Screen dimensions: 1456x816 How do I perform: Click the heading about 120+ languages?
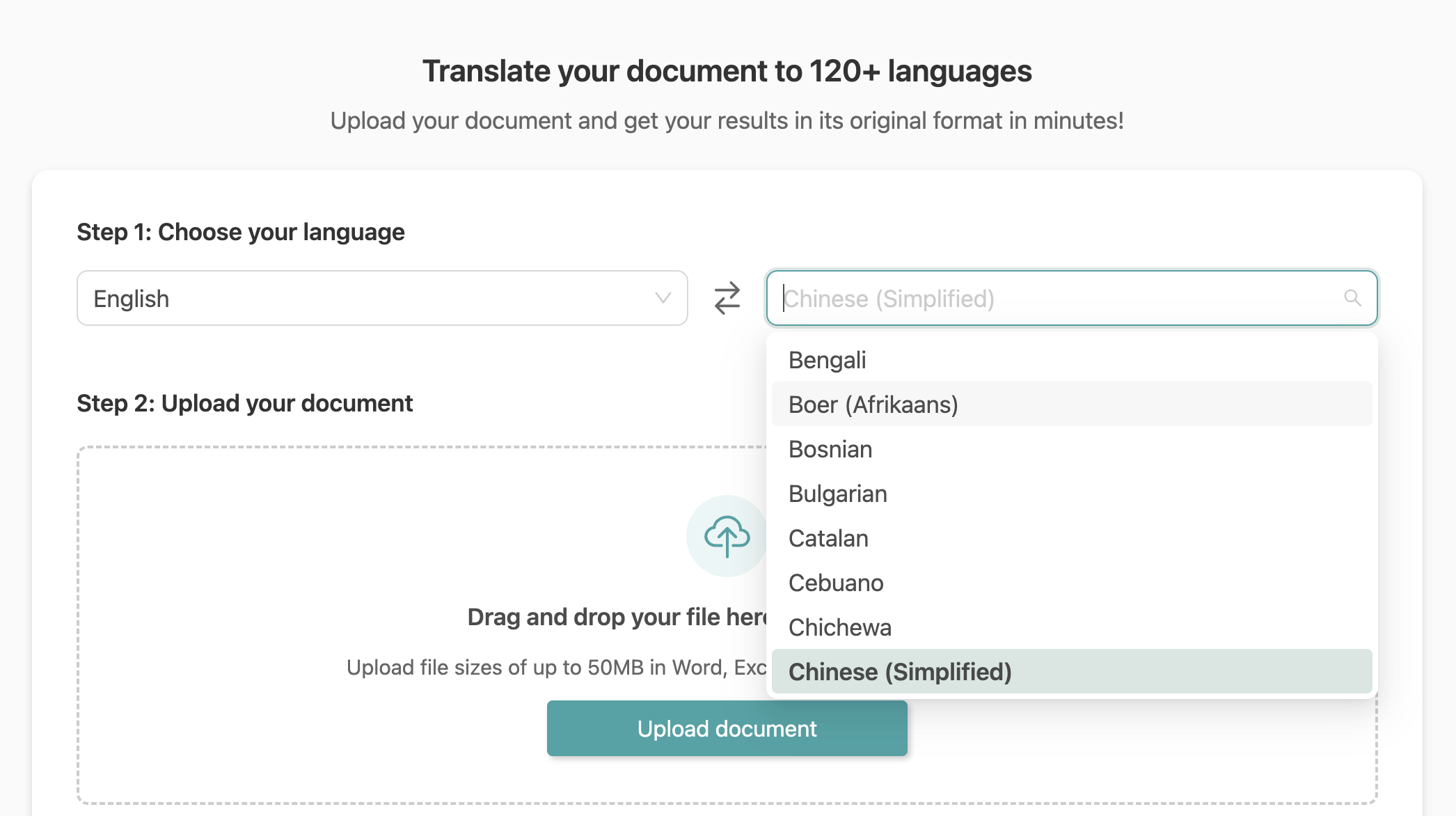pos(728,70)
